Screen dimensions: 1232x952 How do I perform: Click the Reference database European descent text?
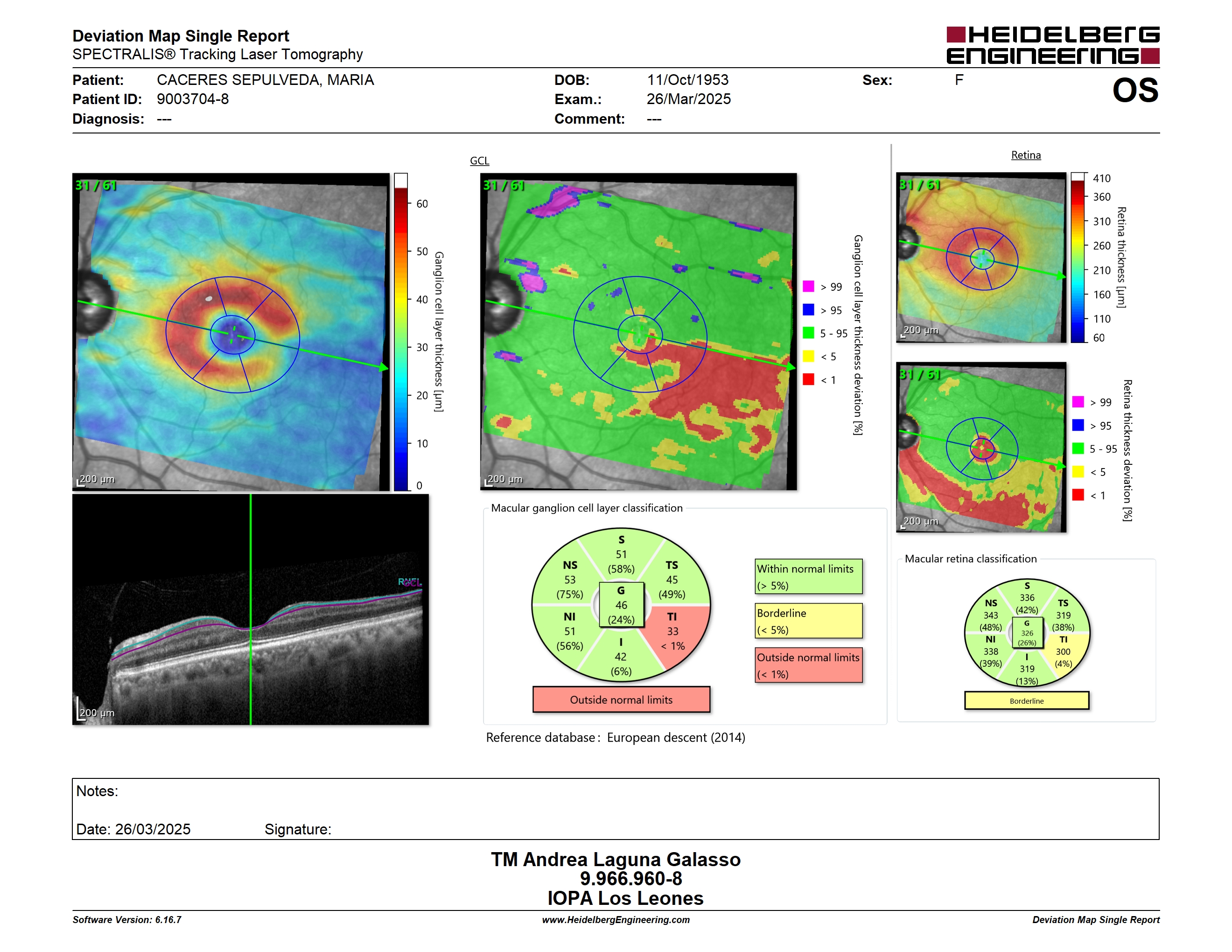616,738
